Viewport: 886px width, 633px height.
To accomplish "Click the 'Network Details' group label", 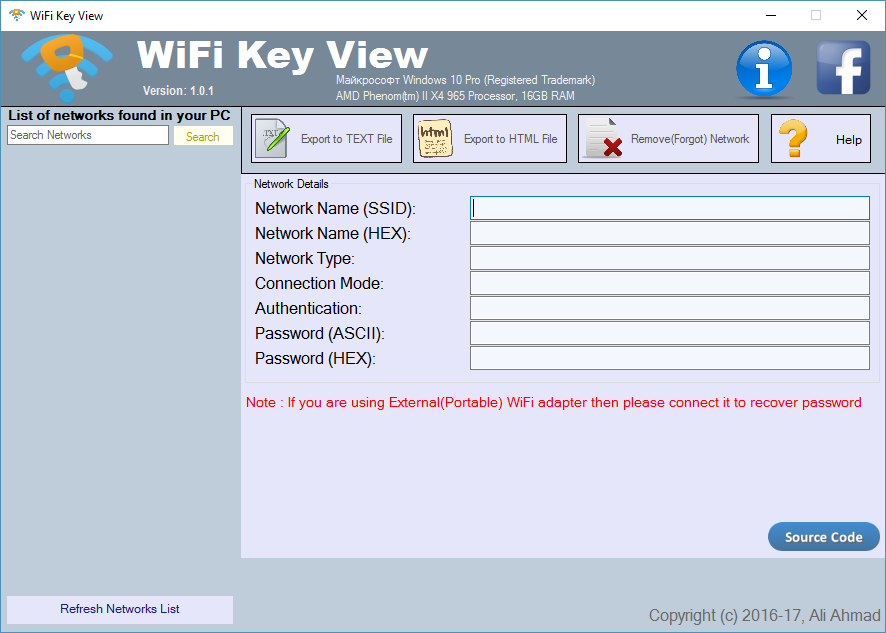I will click(x=291, y=184).
